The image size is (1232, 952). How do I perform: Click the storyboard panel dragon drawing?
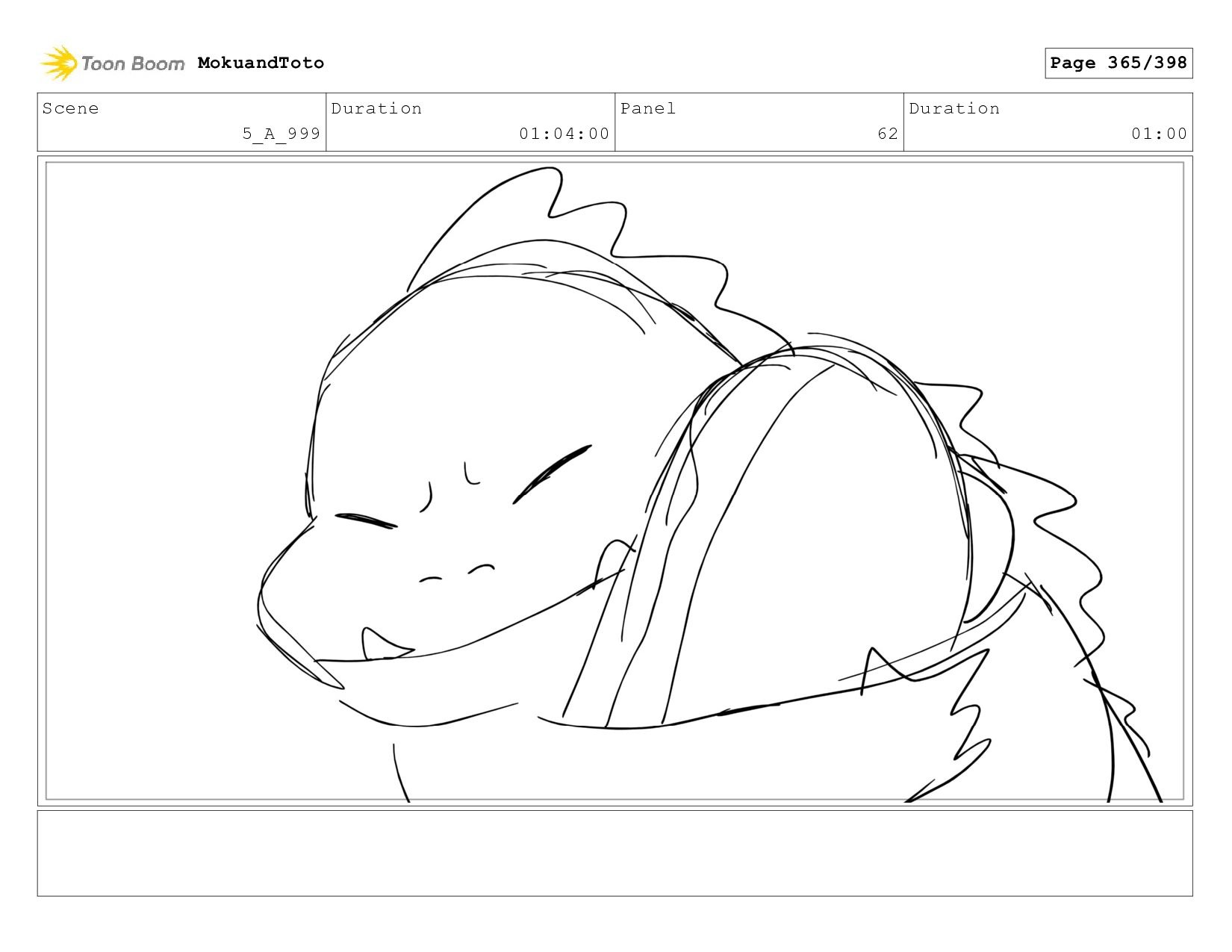(615, 481)
